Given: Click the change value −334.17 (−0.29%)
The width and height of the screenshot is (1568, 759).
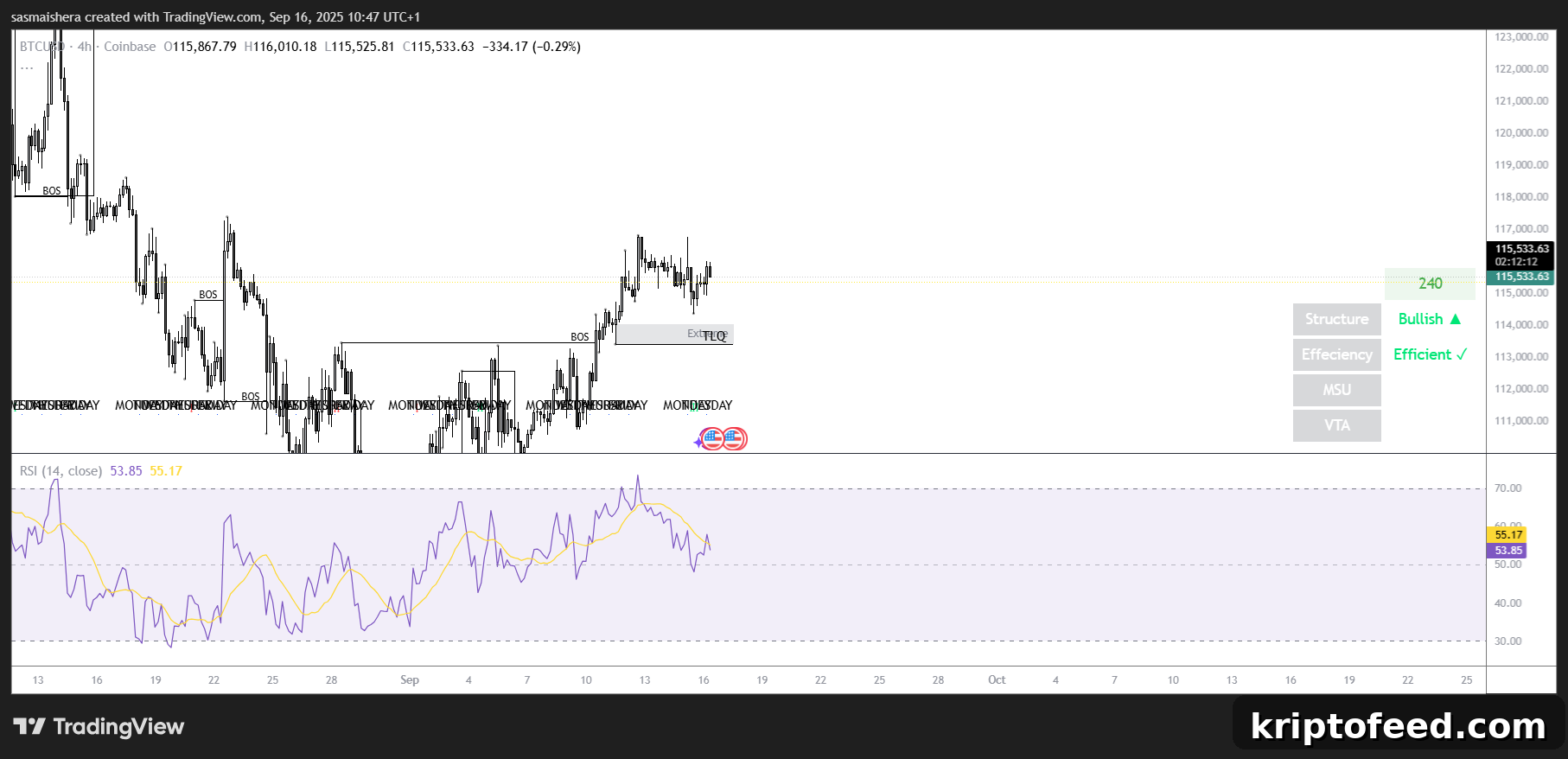Looking at the screenshot, I should (x=531, y=47).
